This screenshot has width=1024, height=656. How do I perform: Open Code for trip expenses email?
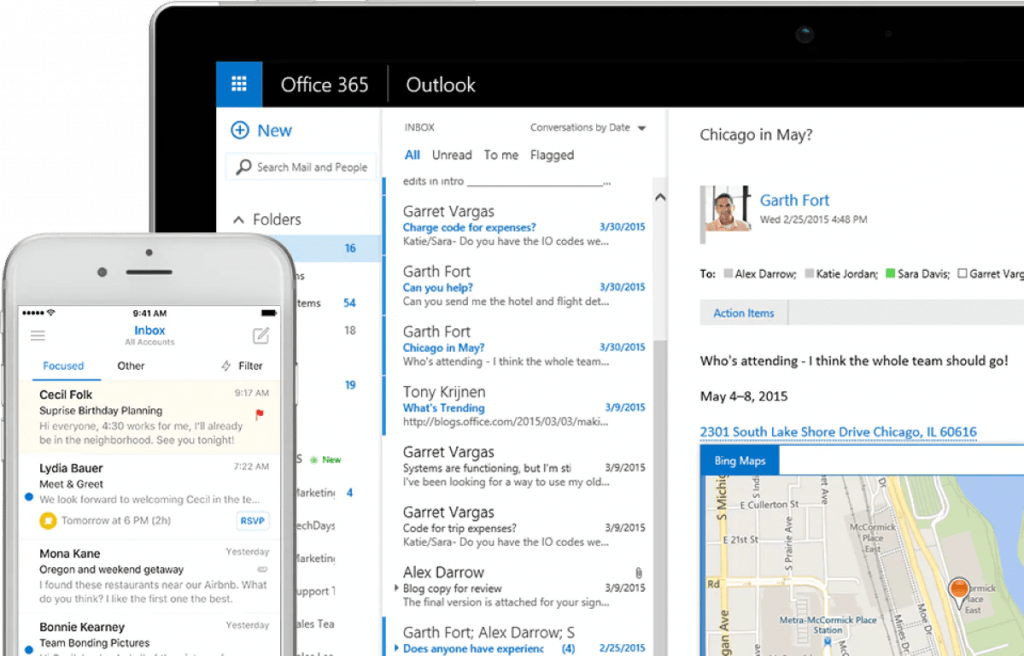pos(517,527)
